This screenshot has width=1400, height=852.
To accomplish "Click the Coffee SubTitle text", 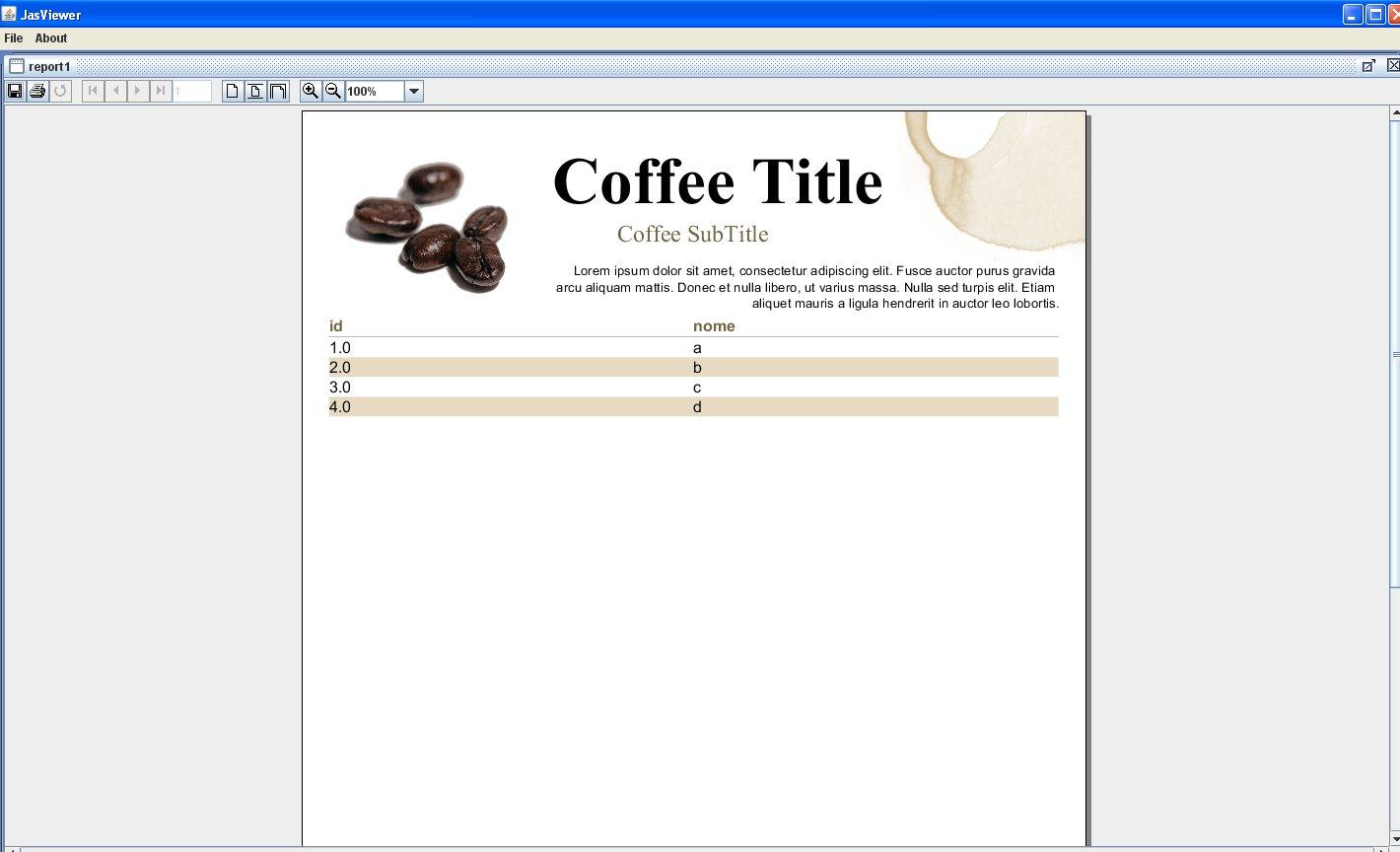I will pos(692,234).
